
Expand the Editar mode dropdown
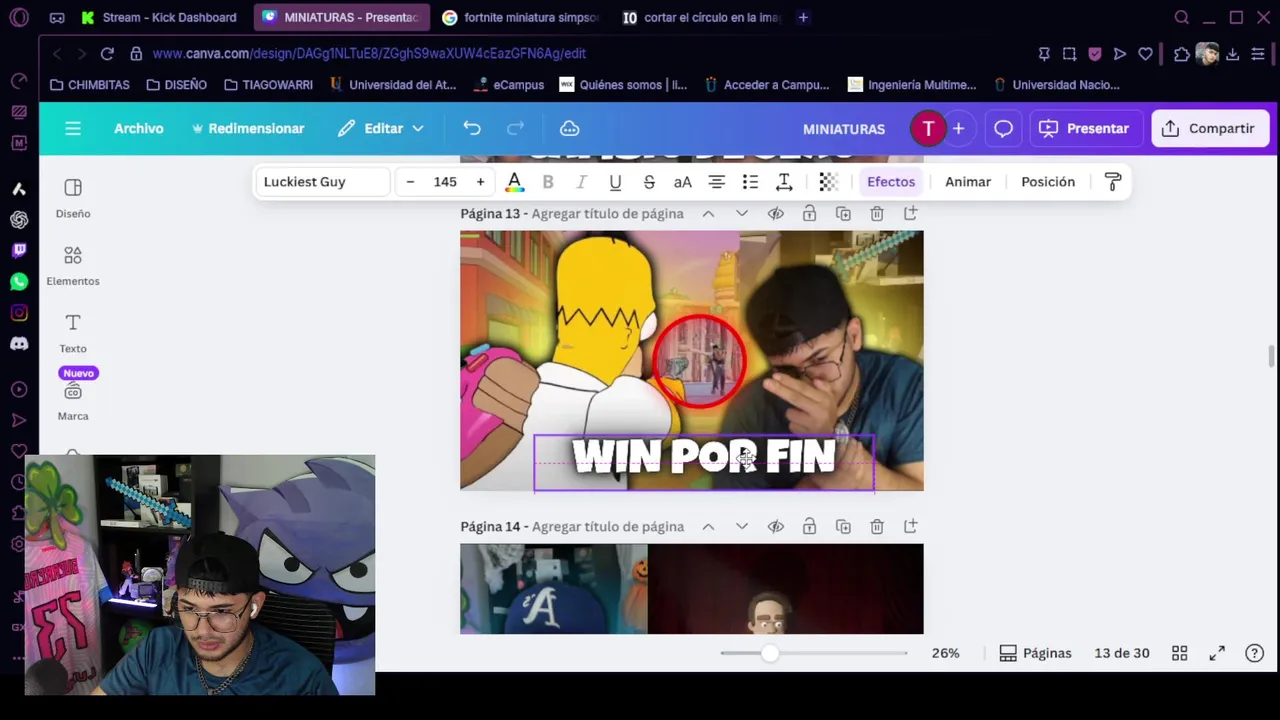point(381,128)
